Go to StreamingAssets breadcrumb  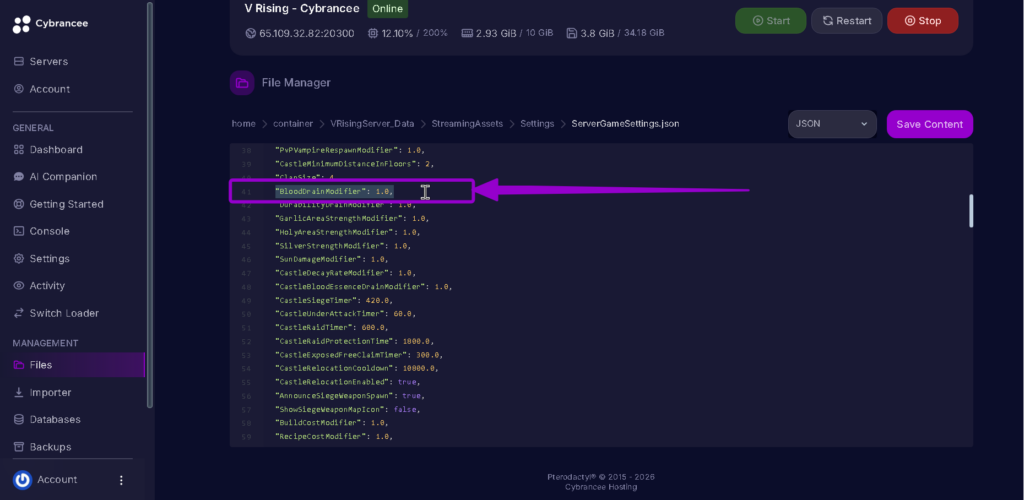[467, 123]
